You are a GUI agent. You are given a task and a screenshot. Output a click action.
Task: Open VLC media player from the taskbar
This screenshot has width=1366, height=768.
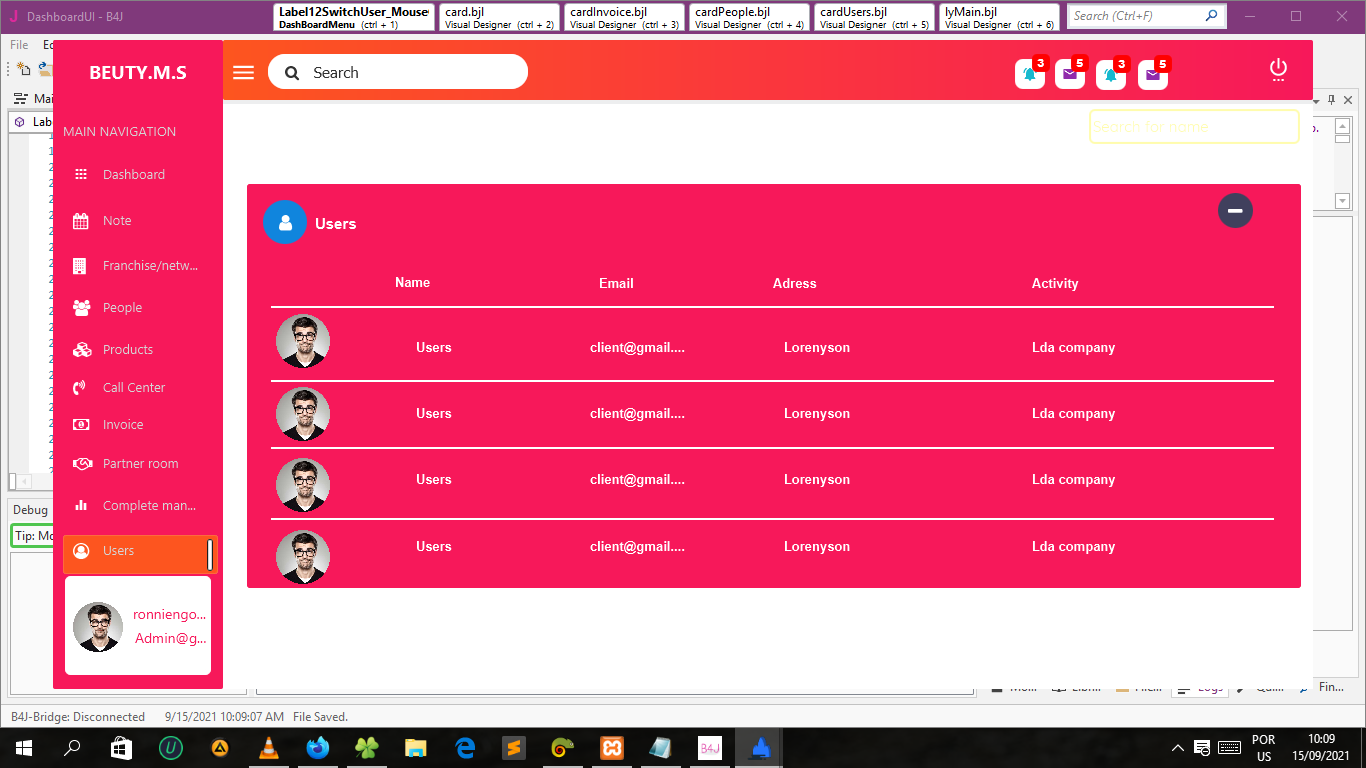coord(269,748)
